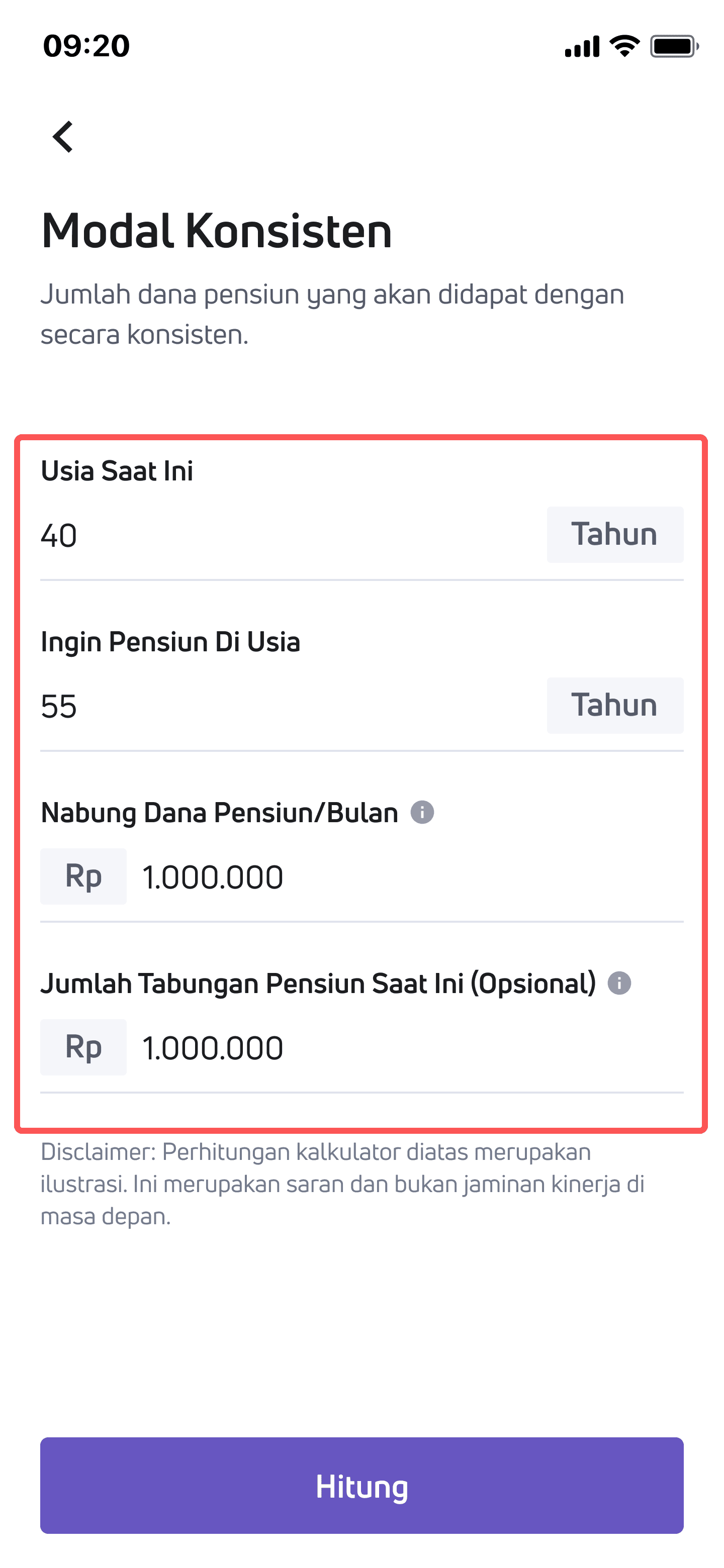Open the info tooltip beside Nabung Dana Pensiun/Bulan
Image resolution: width=724 pixels, height=1568 pixels.
coord(423,812)
